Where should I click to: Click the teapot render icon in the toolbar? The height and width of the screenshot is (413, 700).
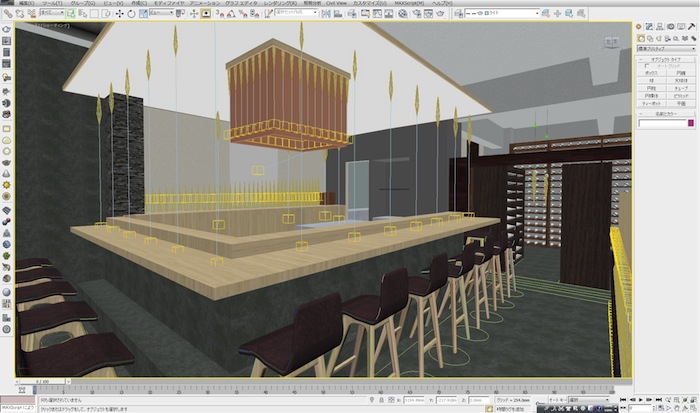[442, 14]
